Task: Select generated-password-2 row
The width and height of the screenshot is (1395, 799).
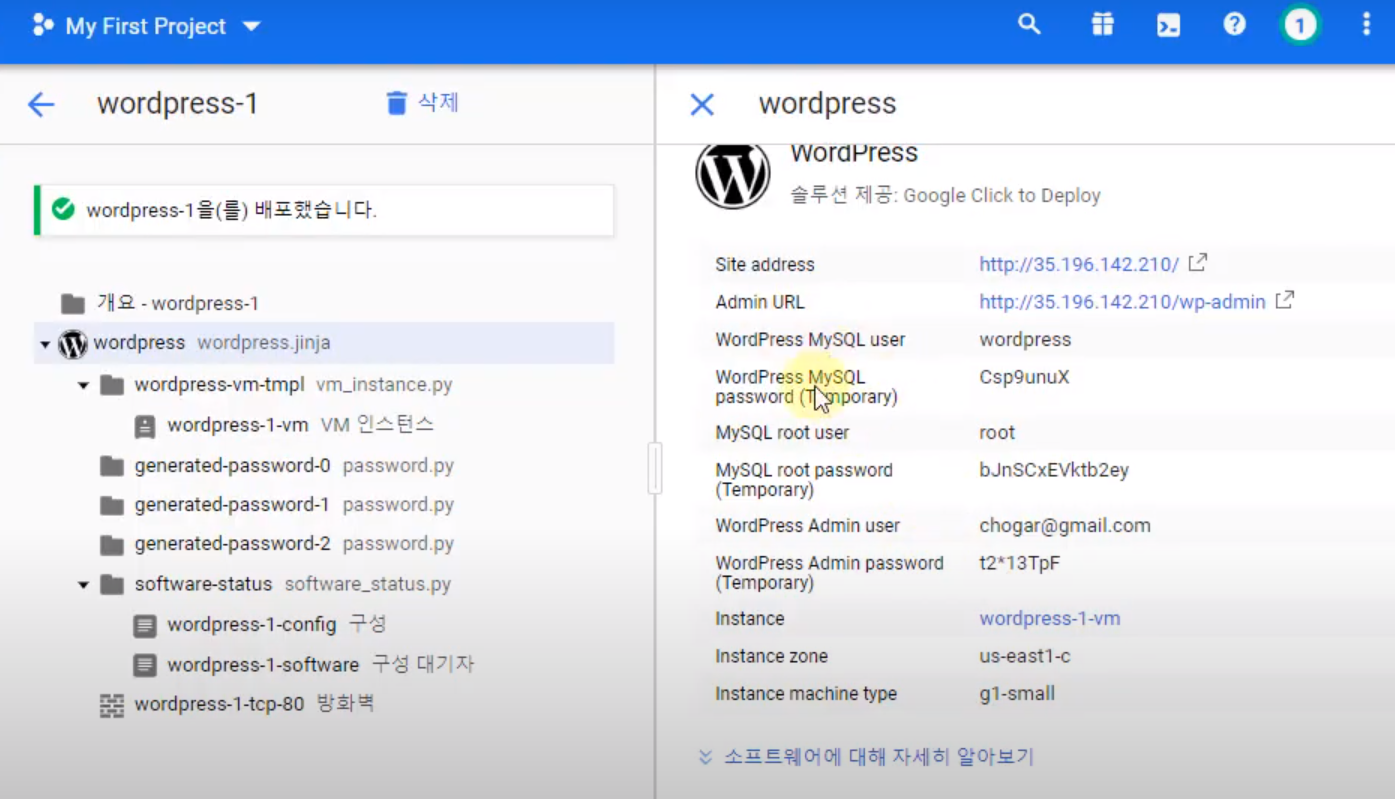Action: pos(324,544)
